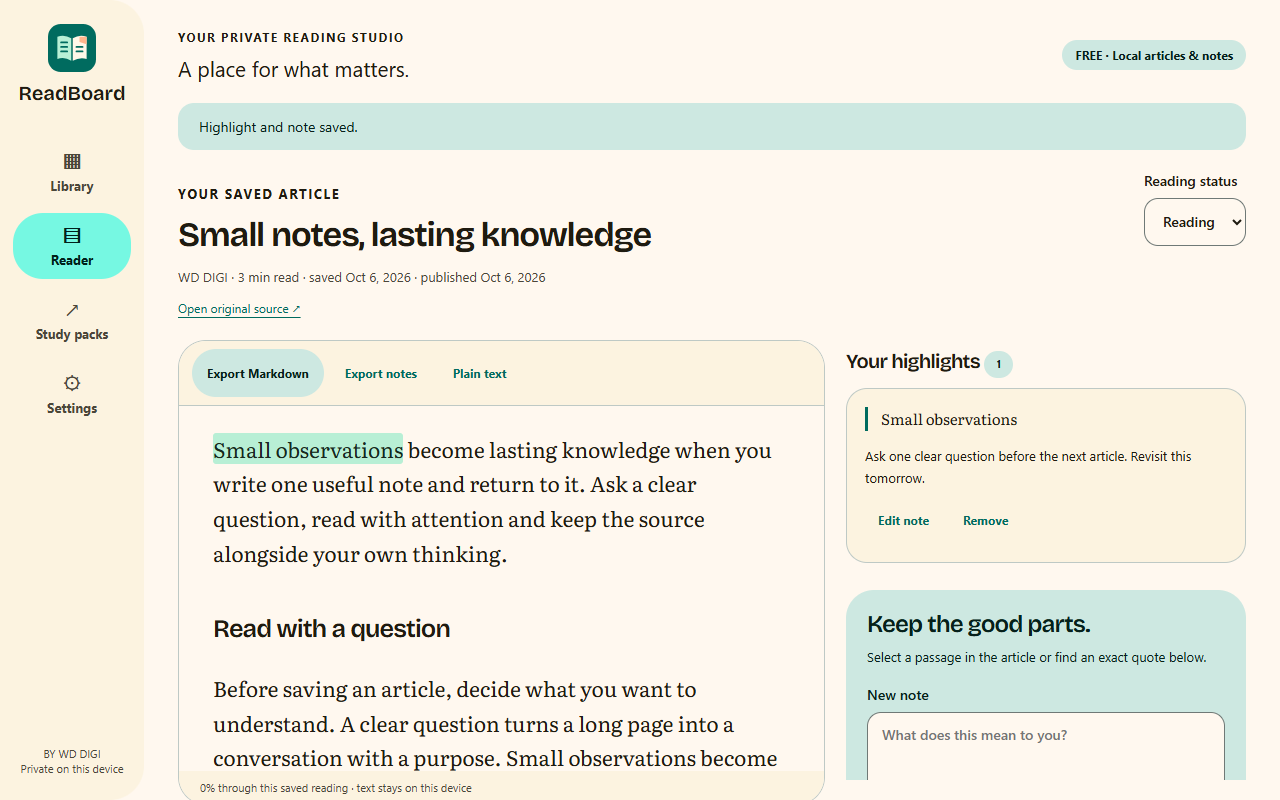Click the 'YOUR PRIVATE READING STUDIO' label
Viewport: 1280px width, 800px height.
291,38
